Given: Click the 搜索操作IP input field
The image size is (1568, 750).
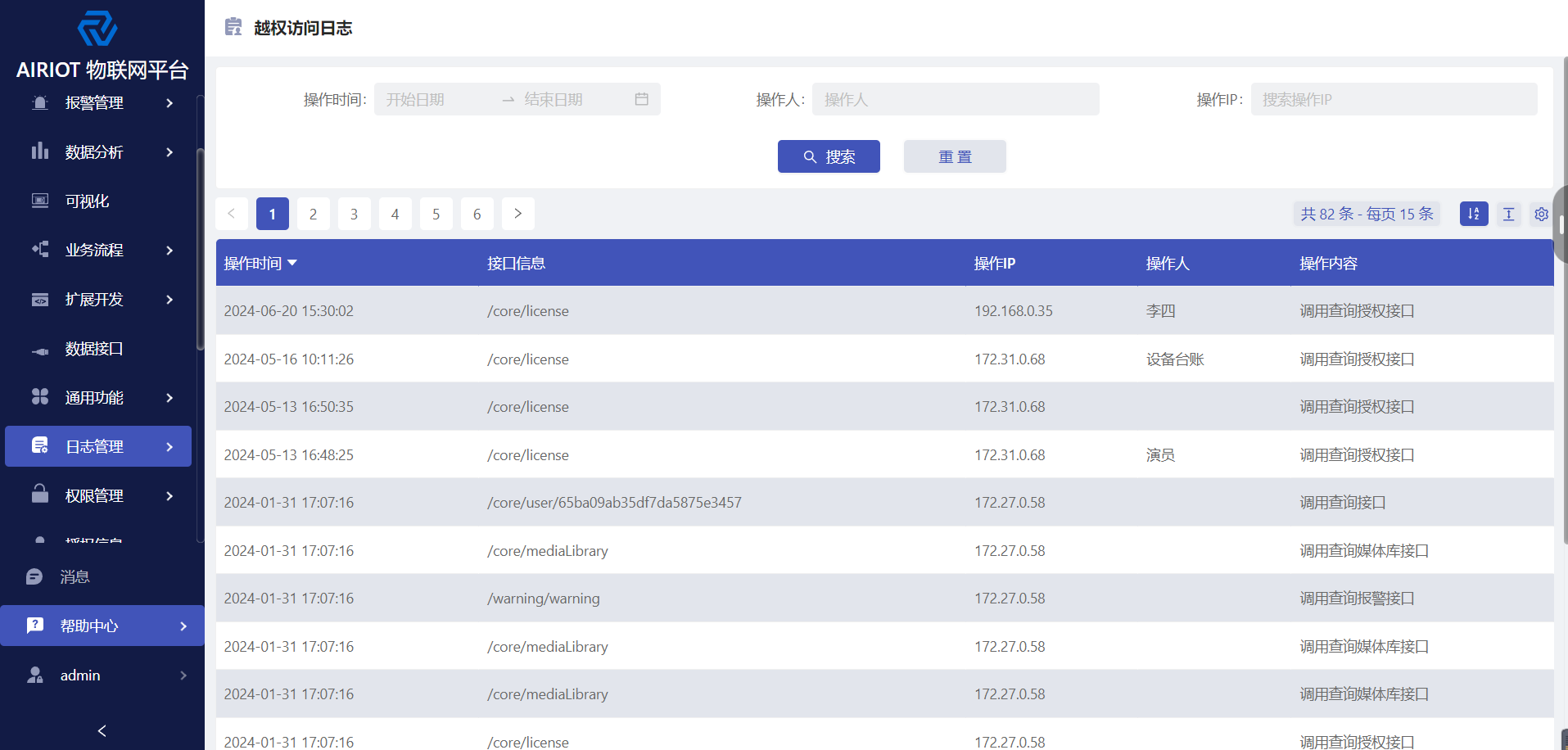Looking at the screenshot, I should pyautogui.click(x=1394, y=99).
